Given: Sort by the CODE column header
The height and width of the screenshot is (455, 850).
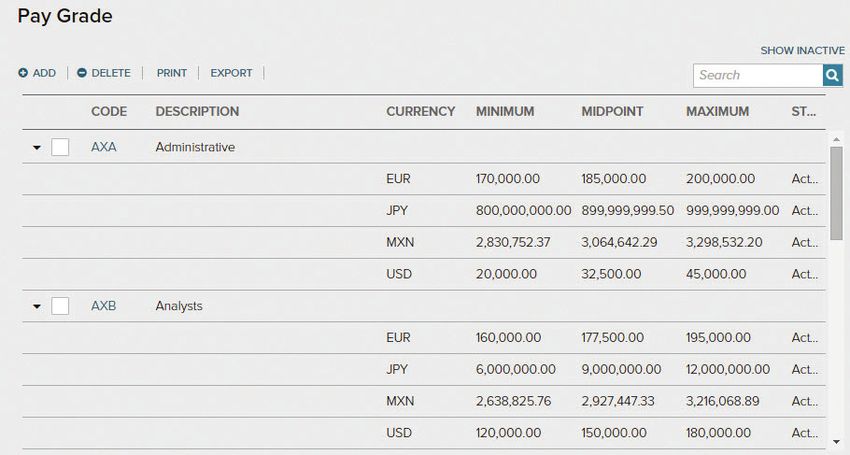Looking at the screenshot, I should (x=109, y=111).
